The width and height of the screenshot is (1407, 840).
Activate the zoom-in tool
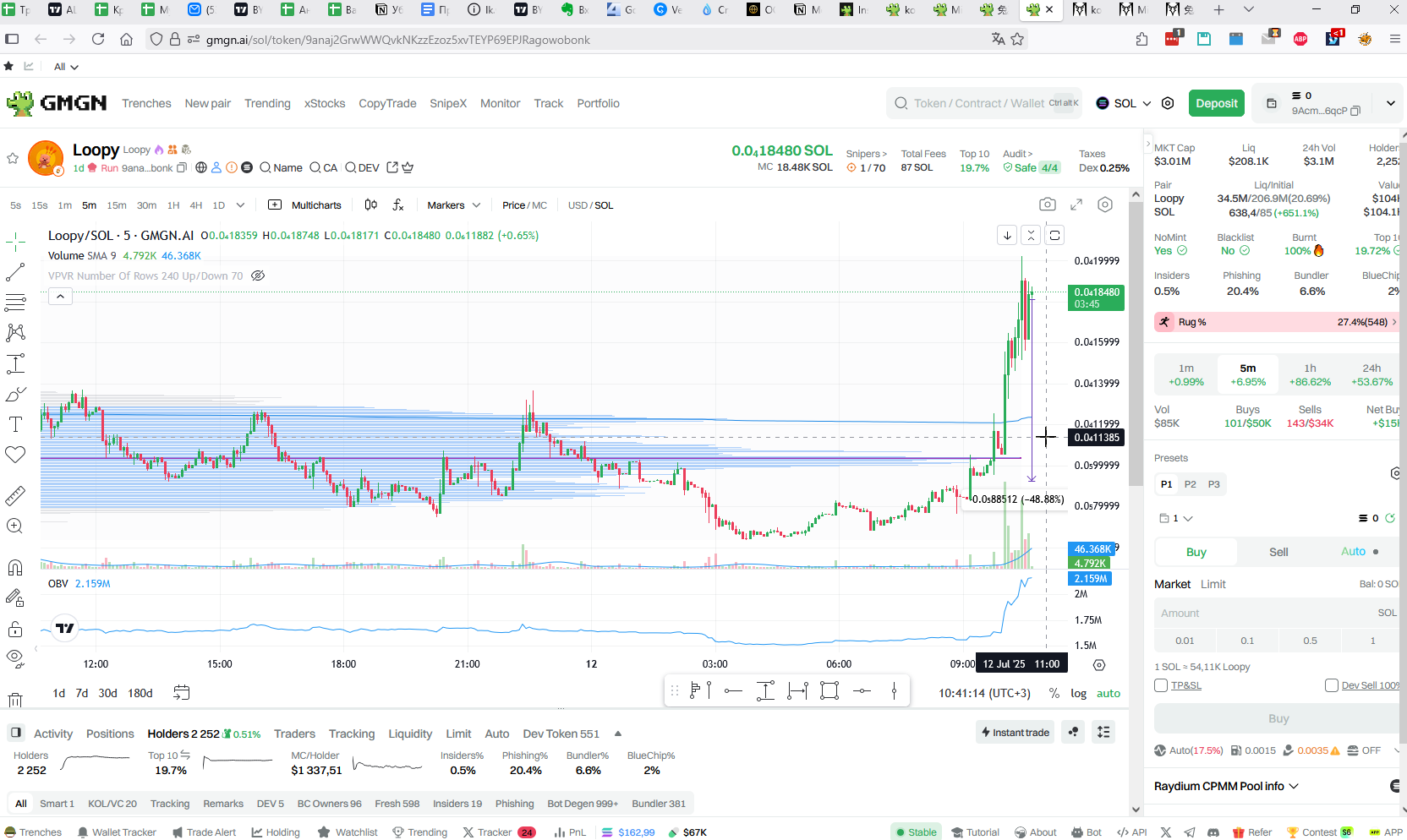tap(15, 526)
